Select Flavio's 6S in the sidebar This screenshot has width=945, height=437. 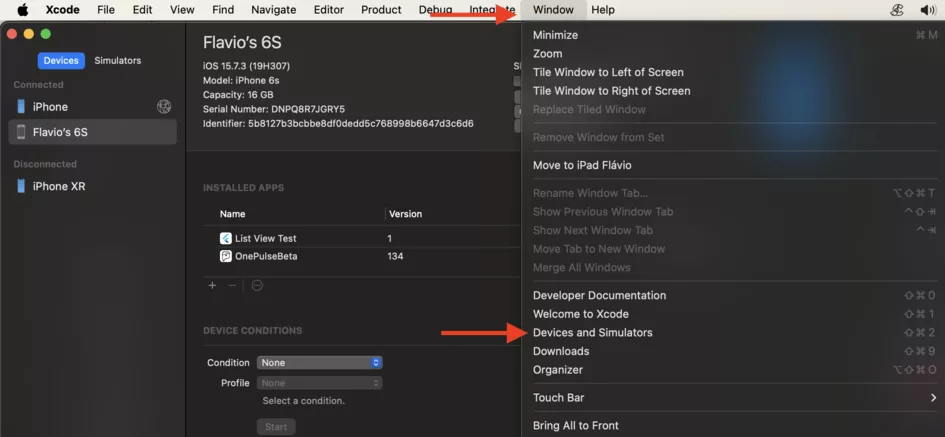(92, 132)
